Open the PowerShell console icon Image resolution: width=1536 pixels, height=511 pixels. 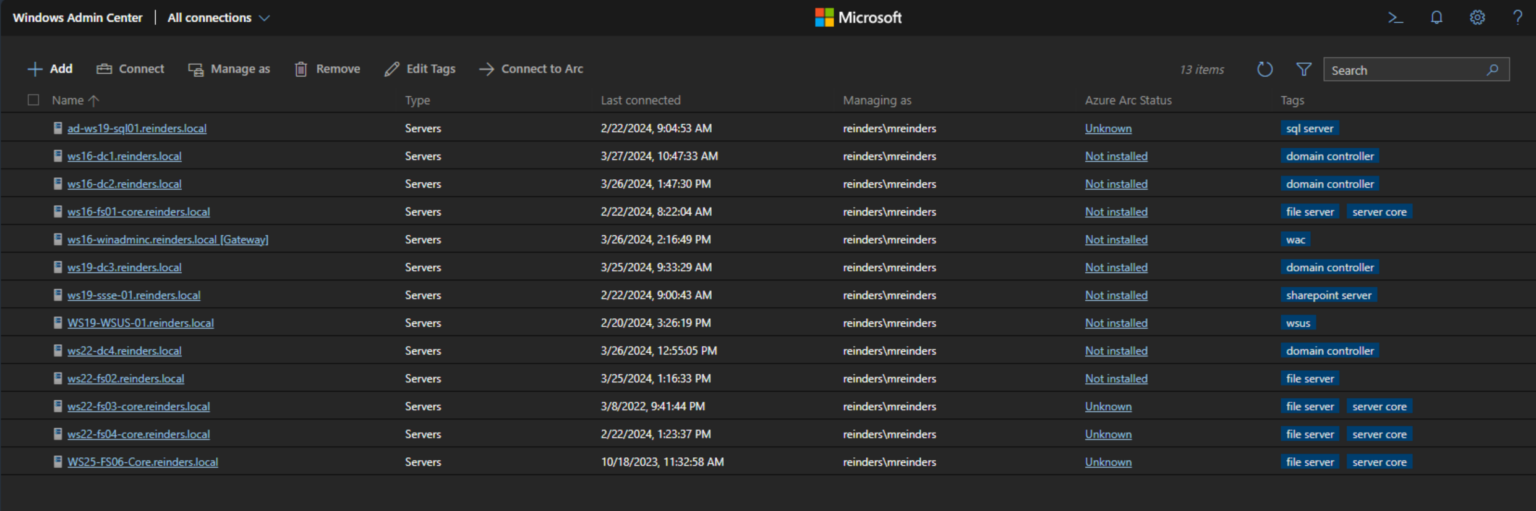click(x=1396, y=17)
